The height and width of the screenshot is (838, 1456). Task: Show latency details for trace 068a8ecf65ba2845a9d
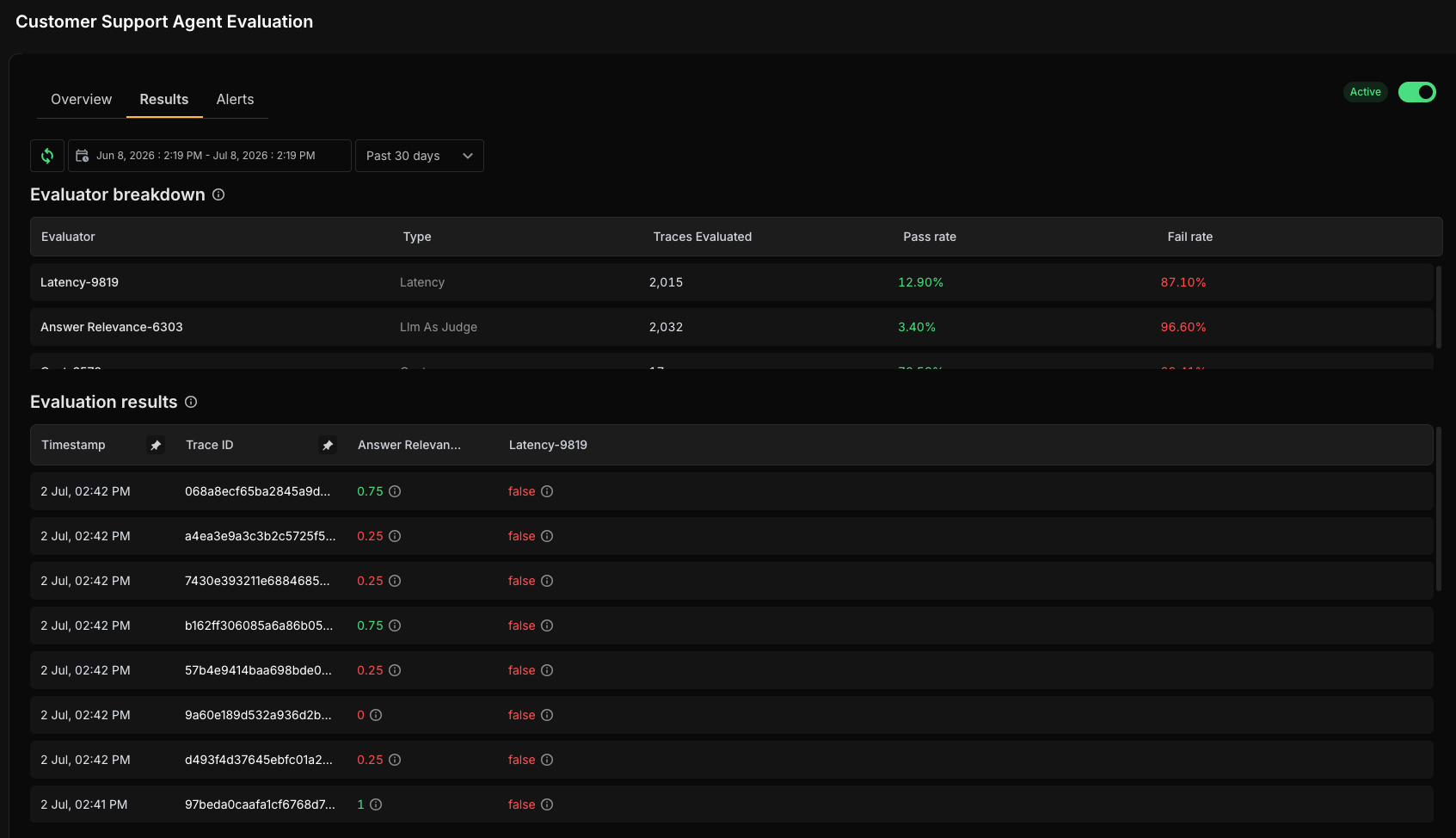[547, 491]
